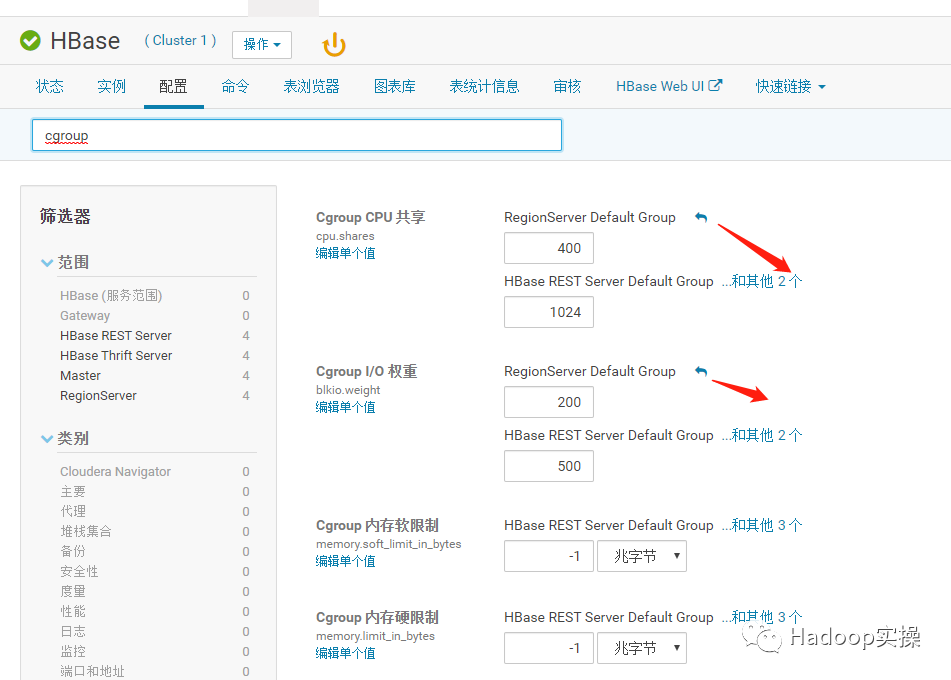This screenshot has height=680, width=951.
Task: Click the Cgroup 内存软限制 setting label
Action: (377, 526)
